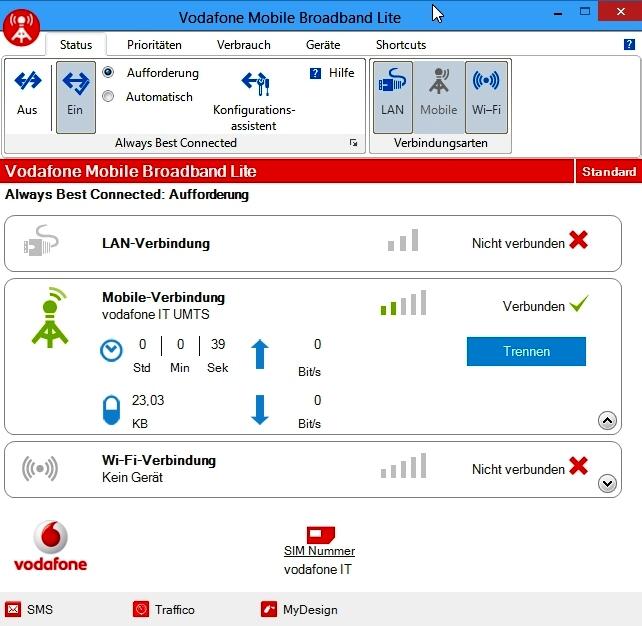Click the Wi-Fi-Verbindung radio wave icon
This screenshot has height=626, width=642.
40,468
